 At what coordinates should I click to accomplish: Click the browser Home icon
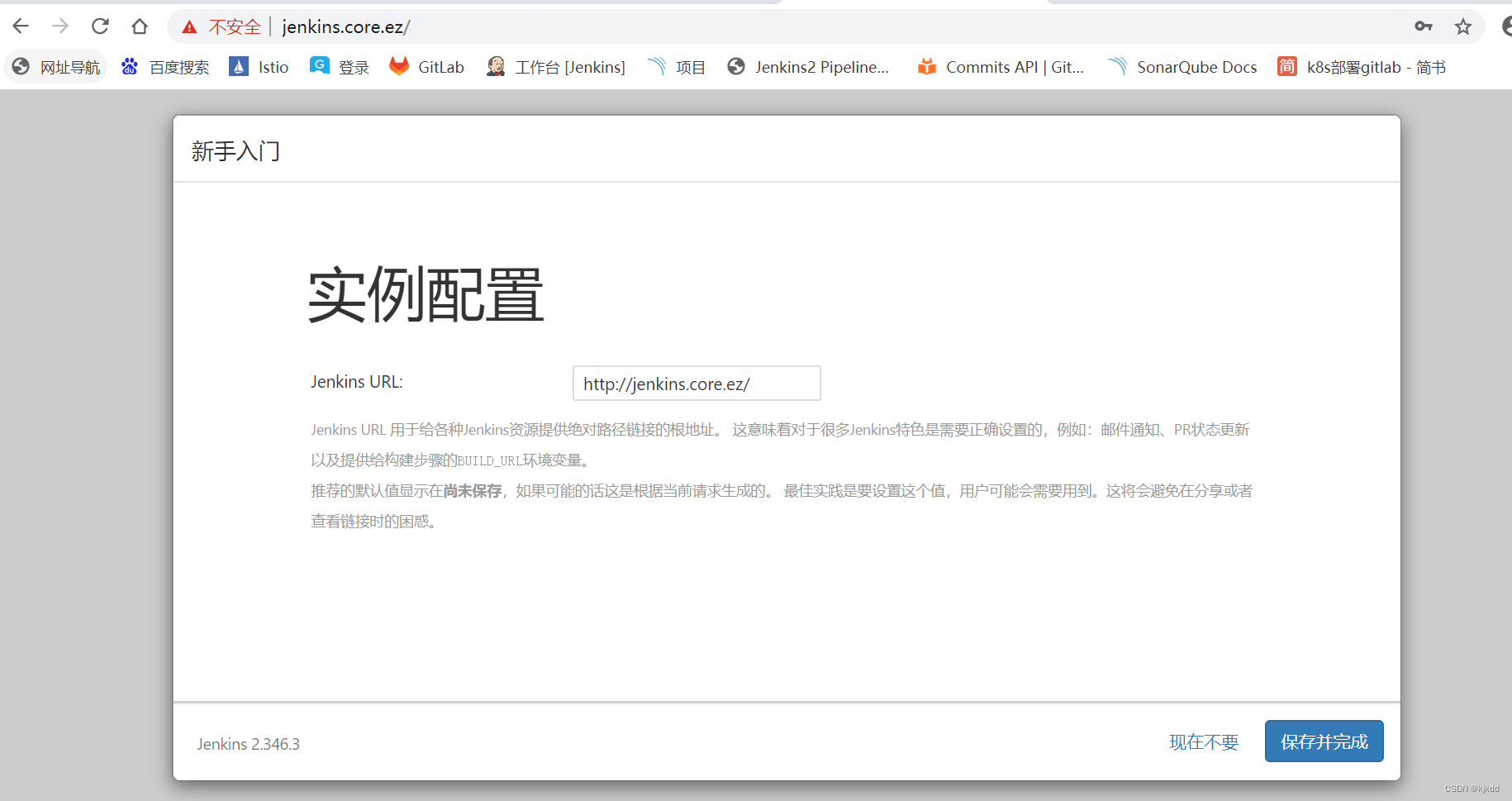[x=139, y=26]
